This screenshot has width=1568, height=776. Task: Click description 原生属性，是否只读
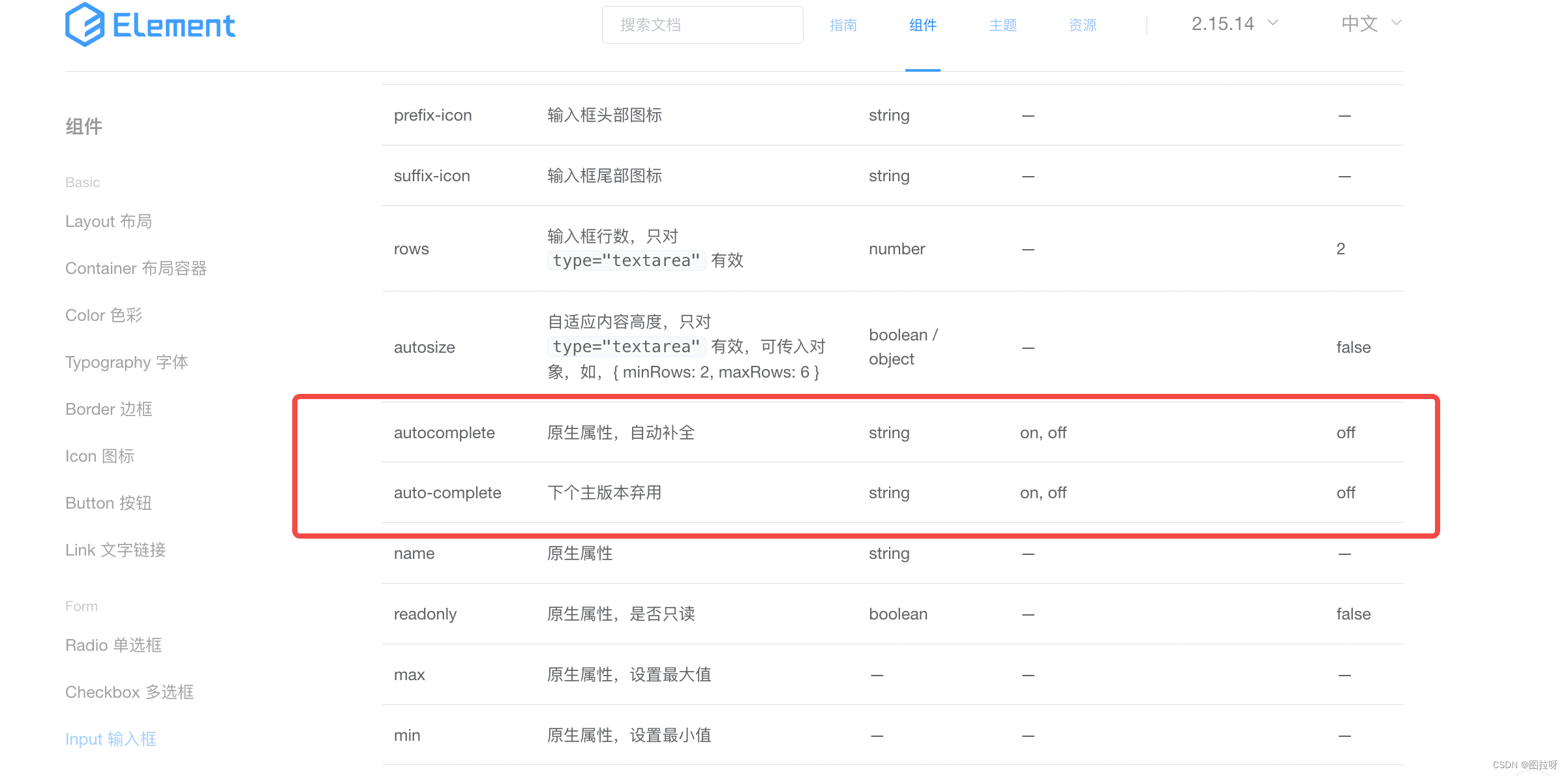[x=621, y=614]
